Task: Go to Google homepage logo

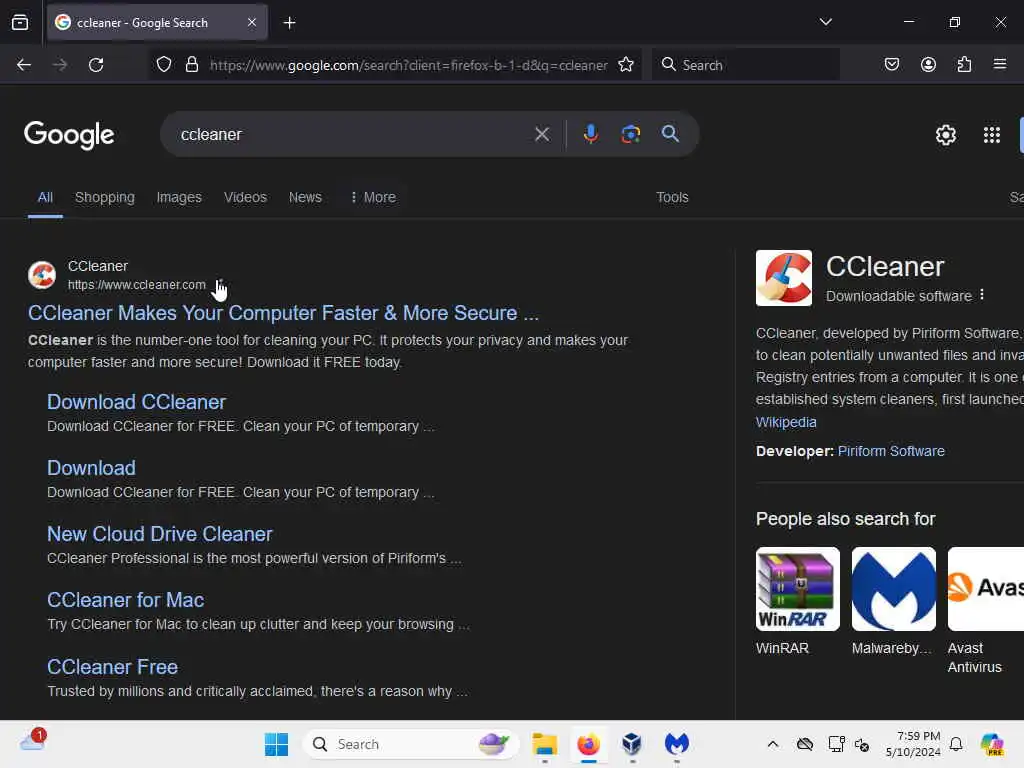Action: pos(69,135)
